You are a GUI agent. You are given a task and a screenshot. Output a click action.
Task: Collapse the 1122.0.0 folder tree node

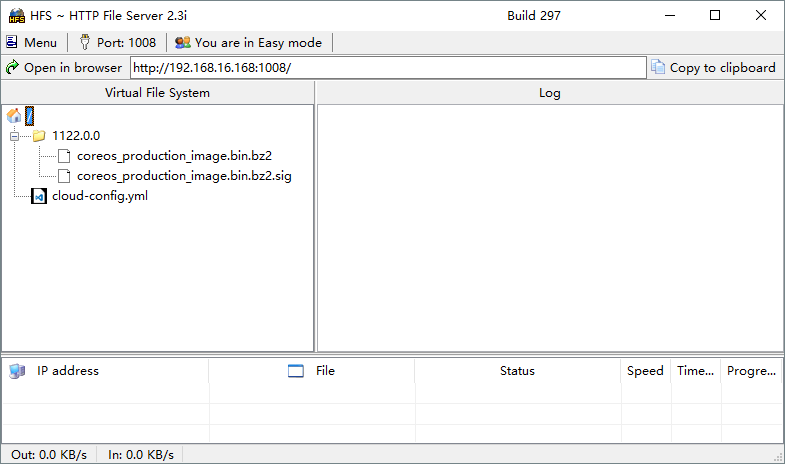(x=15, y=136)
